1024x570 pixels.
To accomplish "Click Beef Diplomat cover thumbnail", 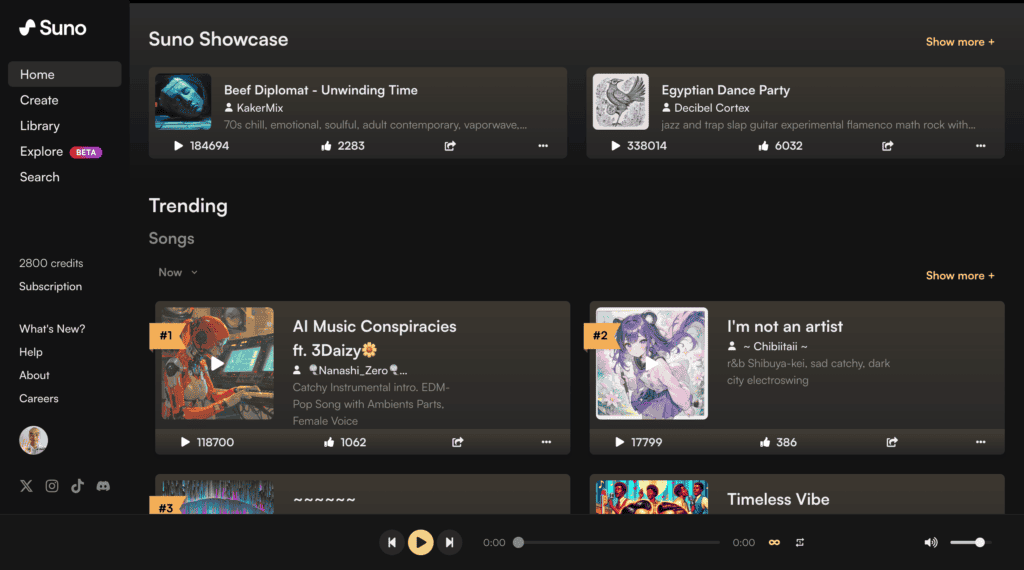I will tap(183, 102).
